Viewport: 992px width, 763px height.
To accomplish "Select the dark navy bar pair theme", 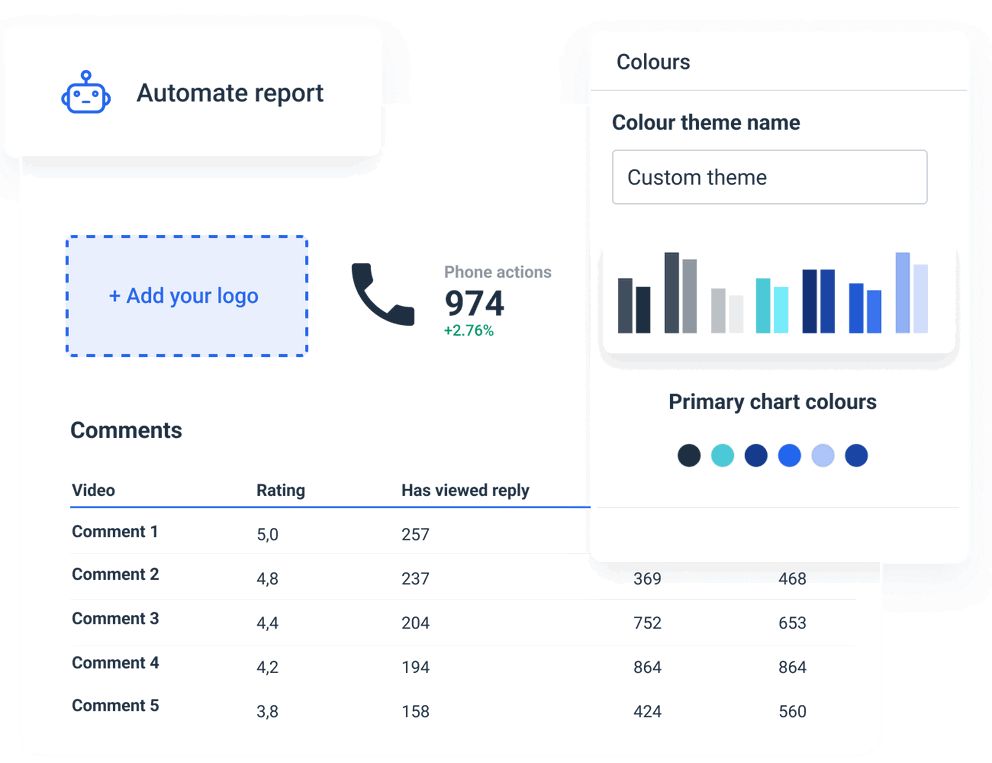I will pos(634,306).
